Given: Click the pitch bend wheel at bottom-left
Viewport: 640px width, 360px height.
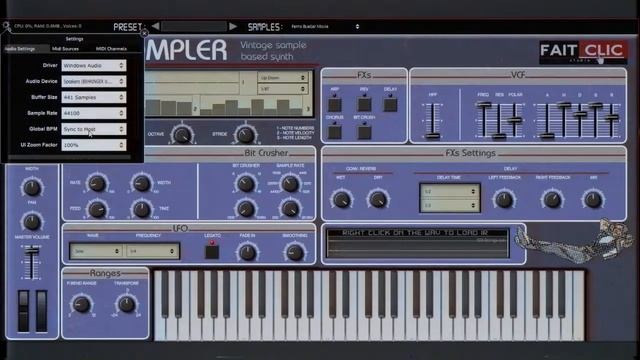Looking at the screenshot, I should click(23, 311).
